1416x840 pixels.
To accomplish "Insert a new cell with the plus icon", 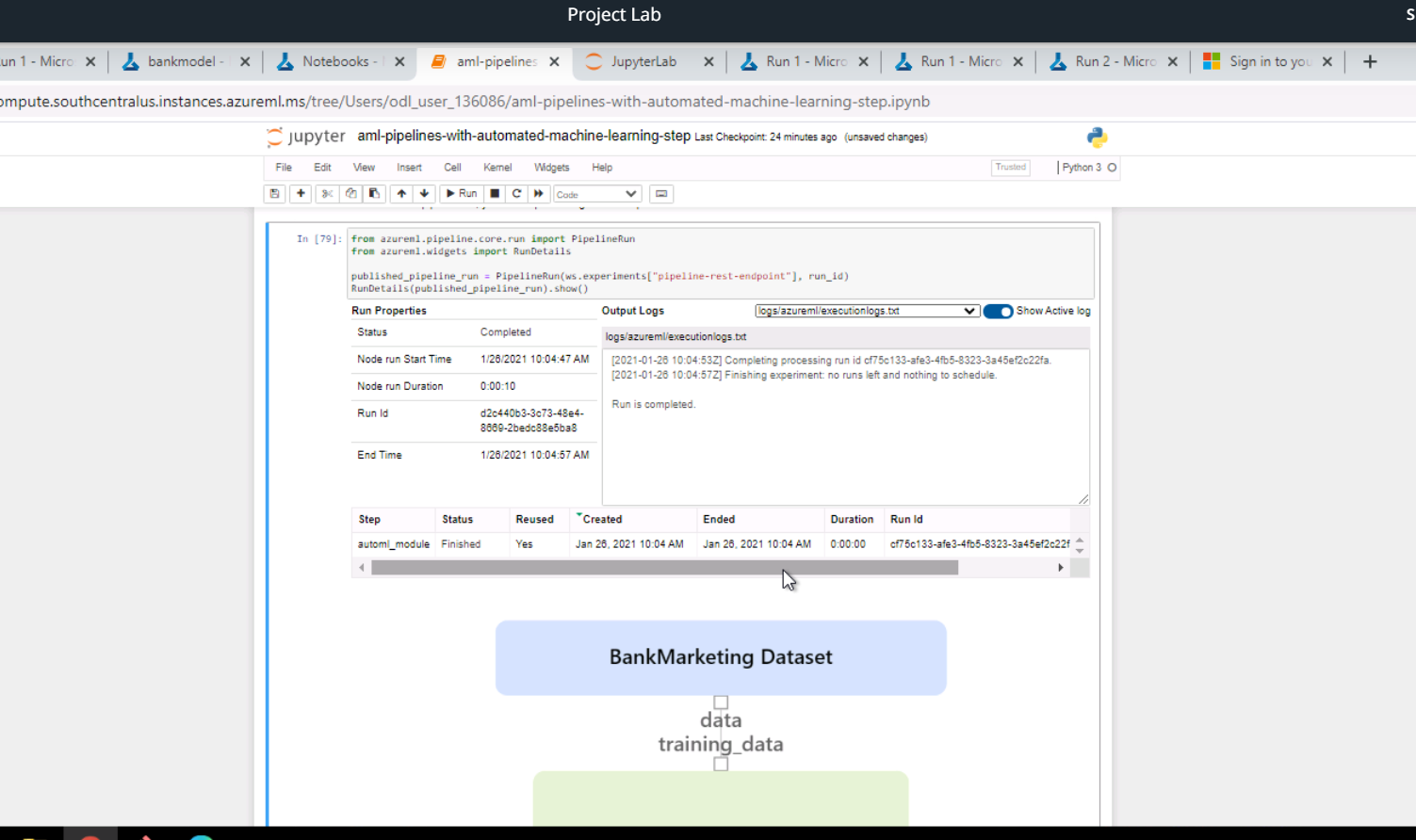I will [301, 193].
